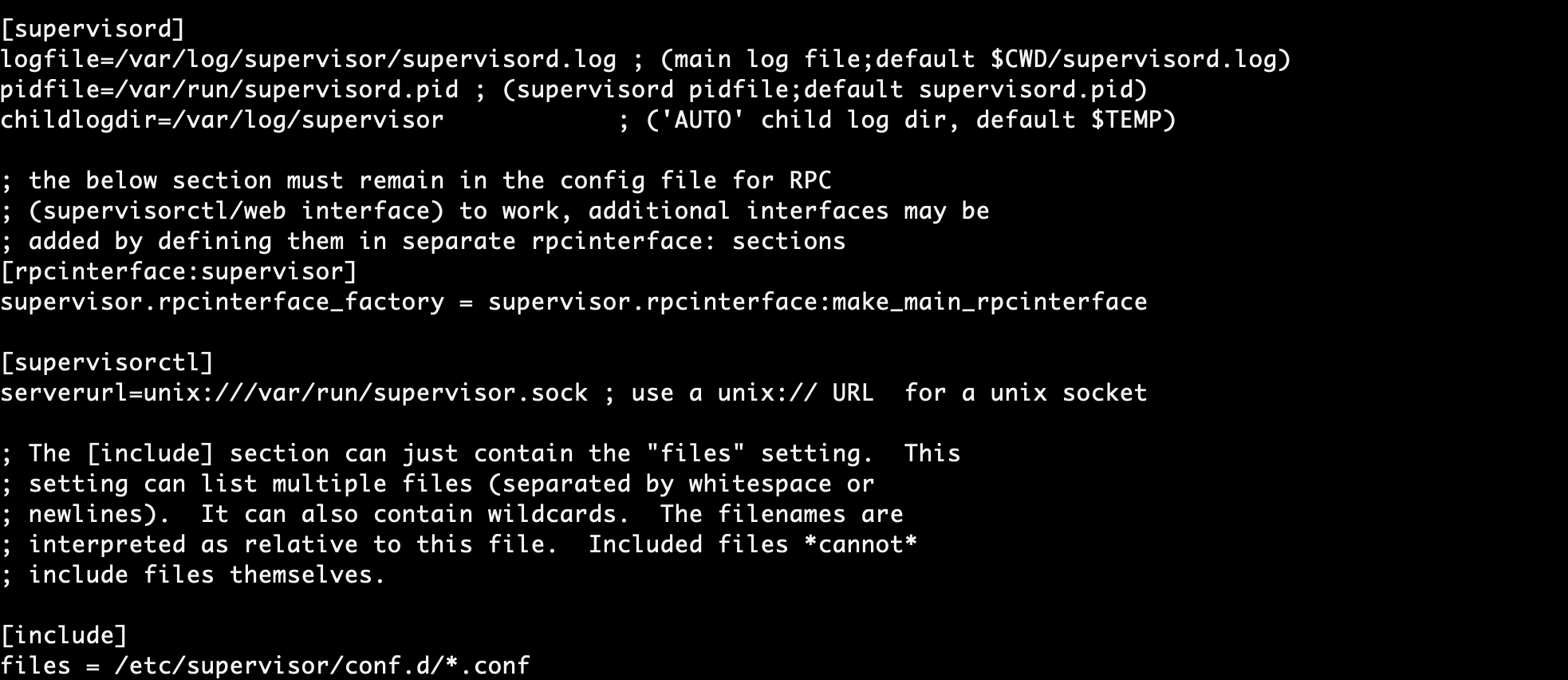Click the quoted "files" setting text

click(x=695, y=453)
